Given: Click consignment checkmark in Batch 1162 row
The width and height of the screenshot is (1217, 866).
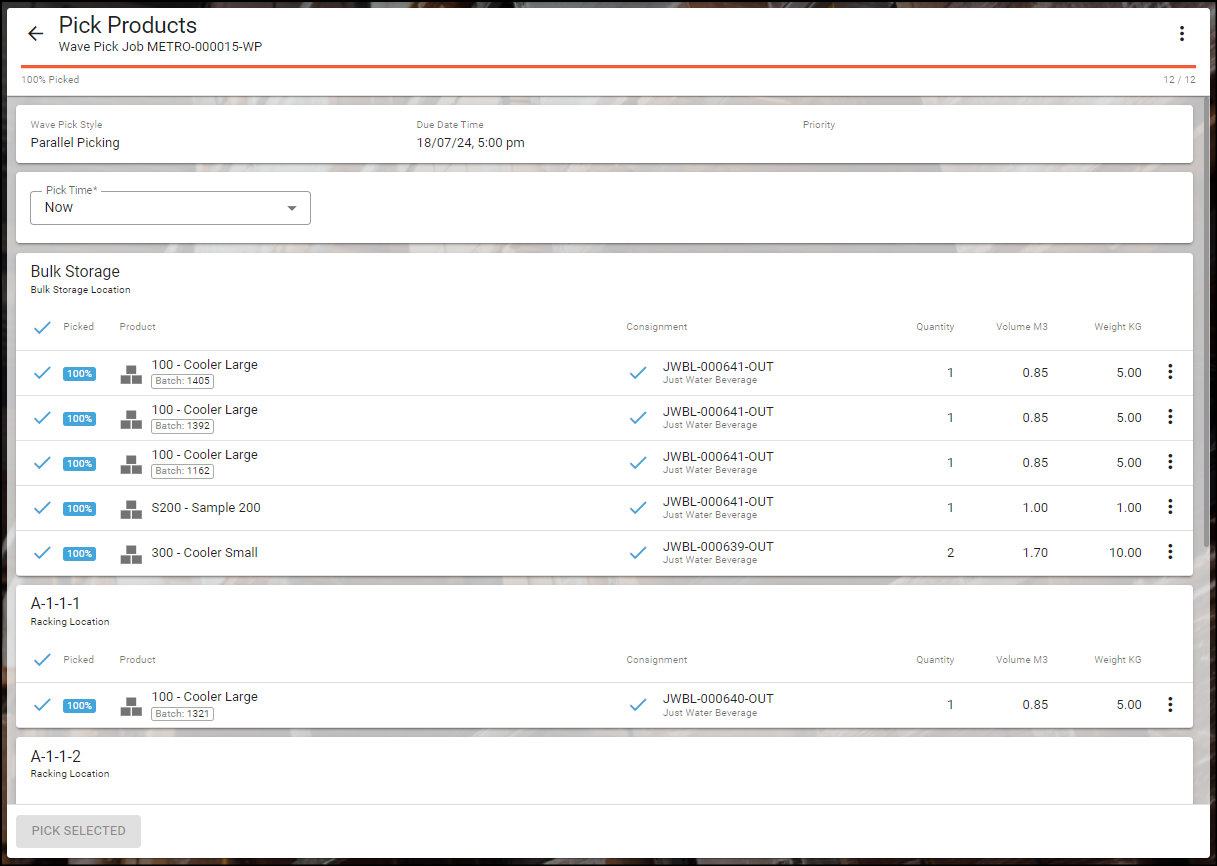Looking at the screenshot, I should (638, 463).
